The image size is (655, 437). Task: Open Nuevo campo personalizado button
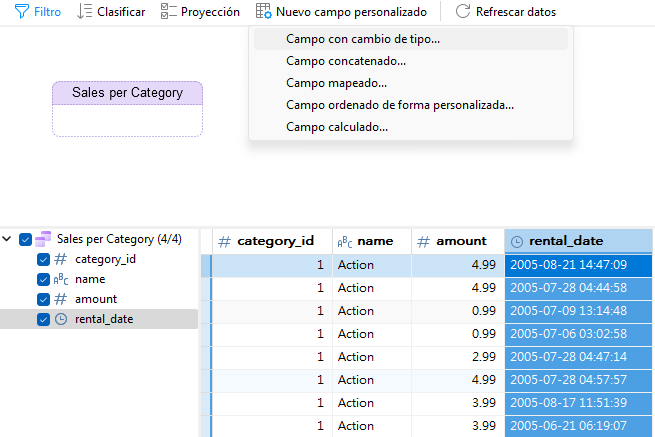pos(341,12)
